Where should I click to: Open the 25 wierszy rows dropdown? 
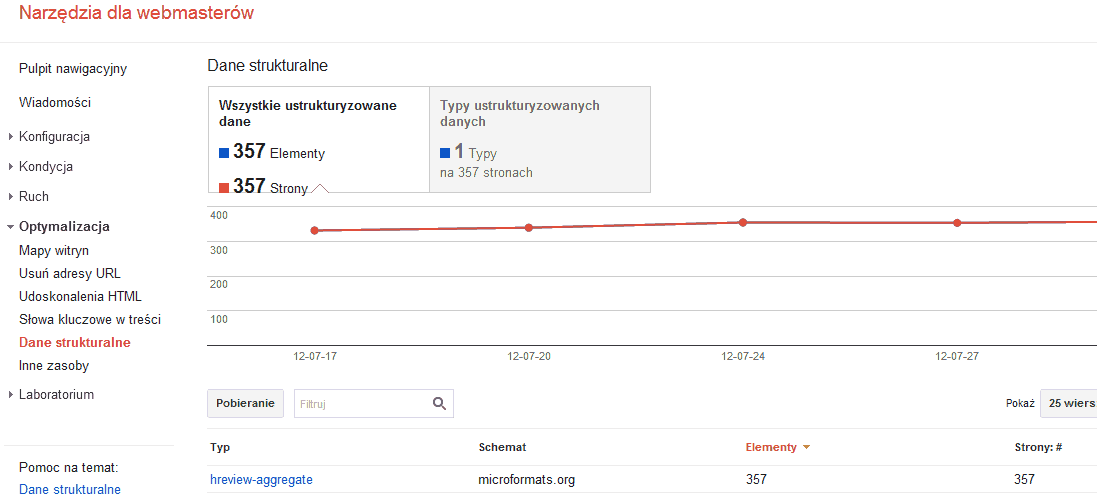coord(1068,404)
